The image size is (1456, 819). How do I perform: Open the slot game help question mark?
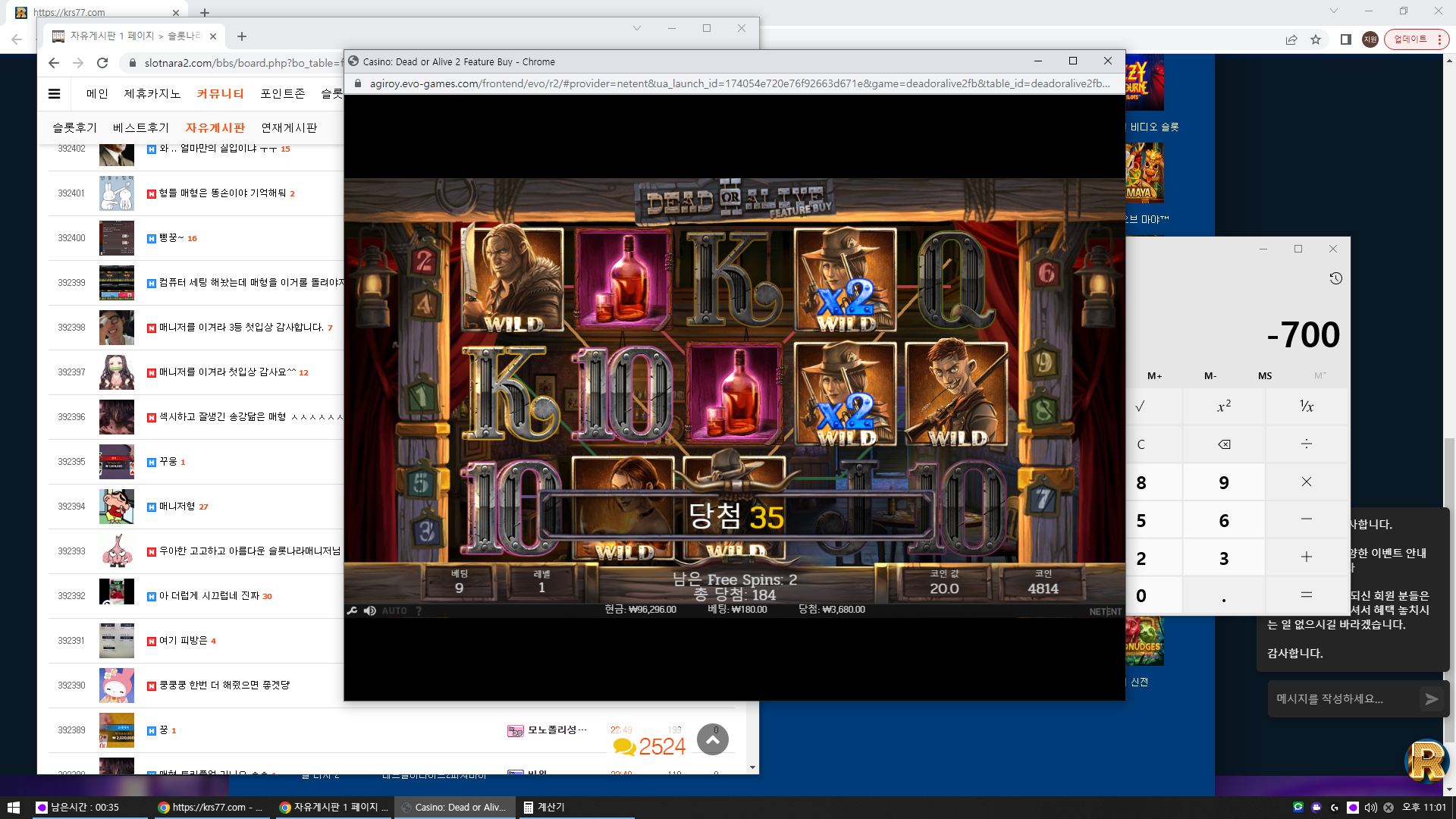click(x=419, y=610)
